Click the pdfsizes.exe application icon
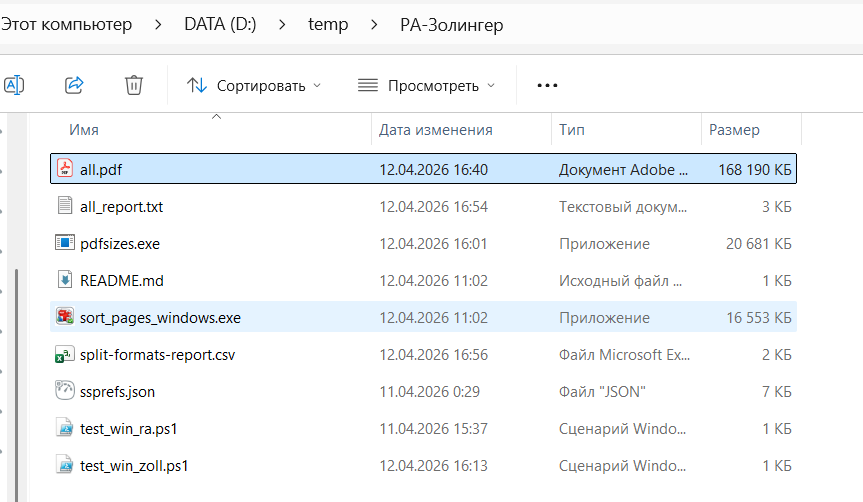The height and width of the screenshot is (502, 863). [x=65, y=243]
